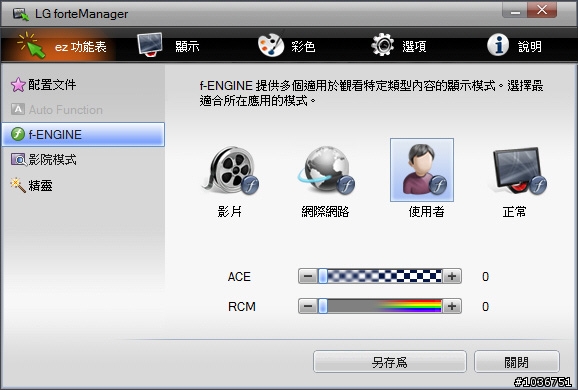Choose the 網際網路 globe mode icon
Image resolution: width=578 pixels, height=390 pixels.
coord(326,170)
